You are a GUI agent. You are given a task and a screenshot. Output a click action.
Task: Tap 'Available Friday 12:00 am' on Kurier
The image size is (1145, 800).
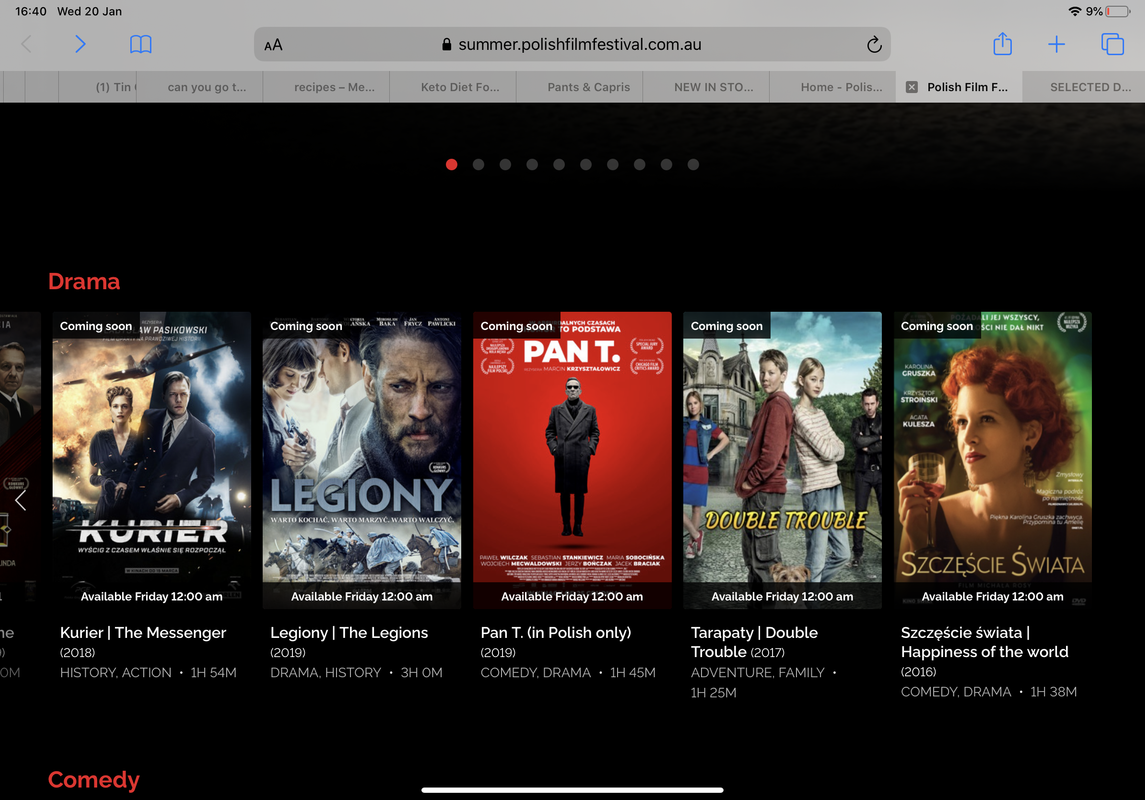point(152,596)
